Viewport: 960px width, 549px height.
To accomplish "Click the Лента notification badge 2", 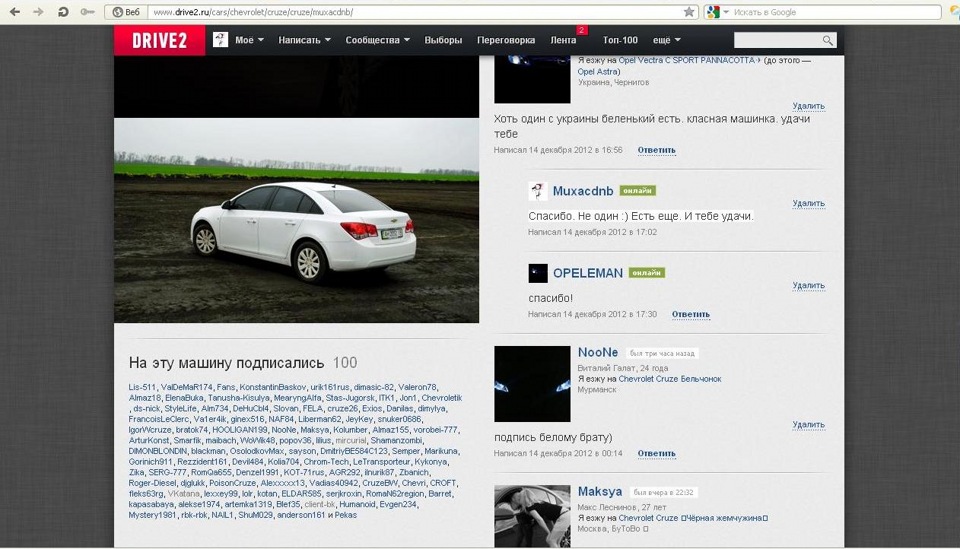I will point(581,30).
